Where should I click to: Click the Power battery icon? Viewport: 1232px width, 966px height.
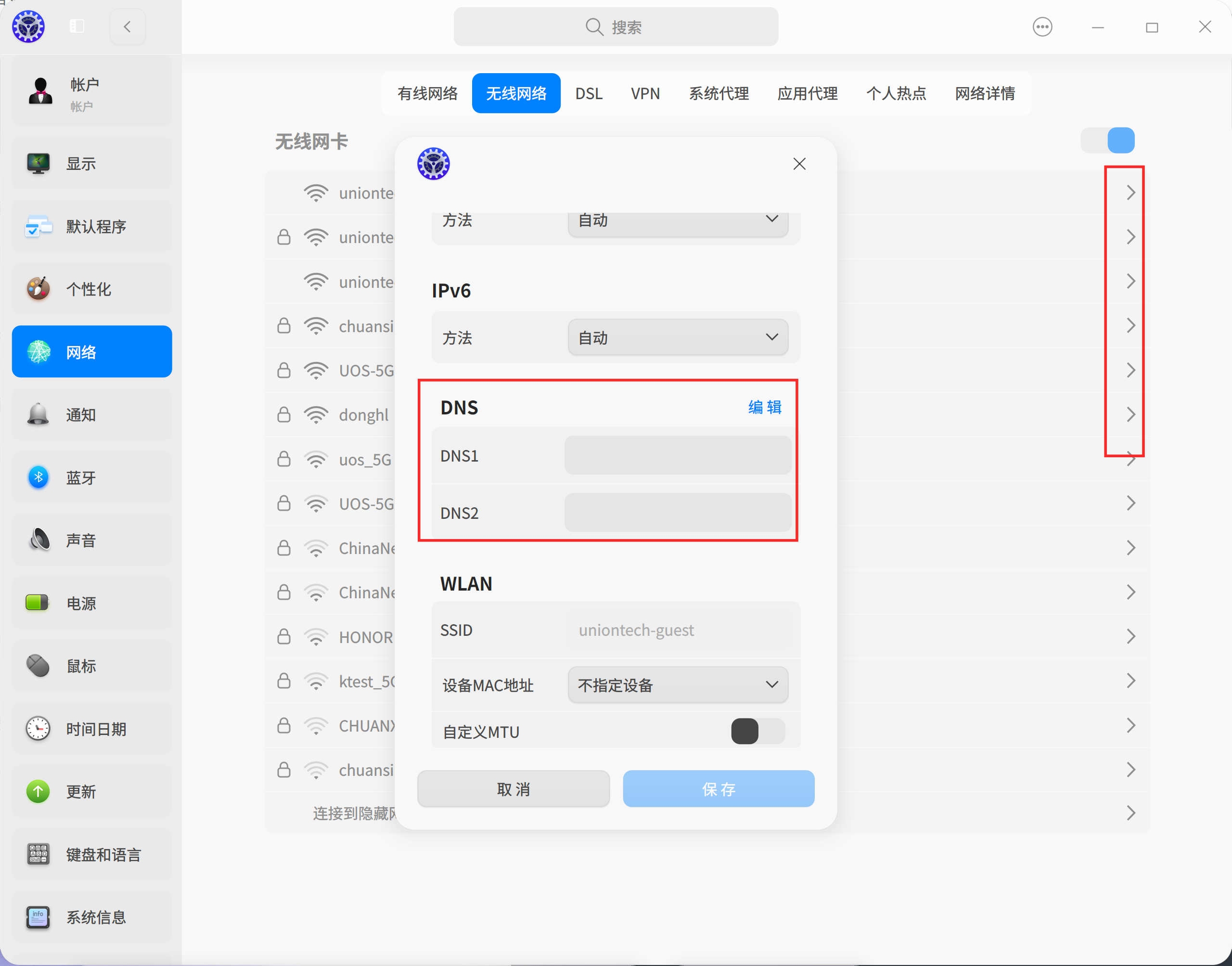coord(38,603)
